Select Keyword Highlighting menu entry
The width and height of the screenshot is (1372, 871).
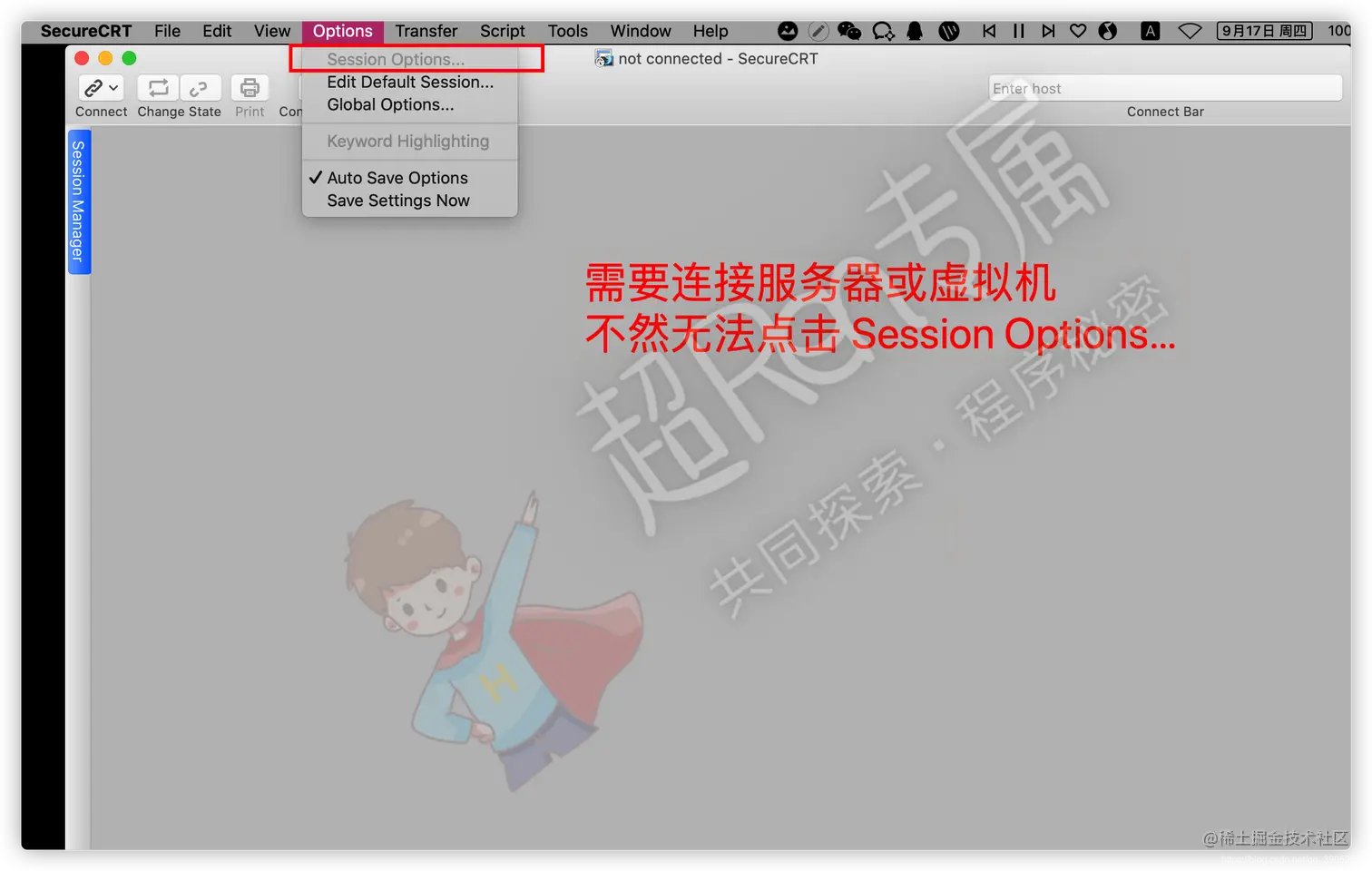point(410,142)
